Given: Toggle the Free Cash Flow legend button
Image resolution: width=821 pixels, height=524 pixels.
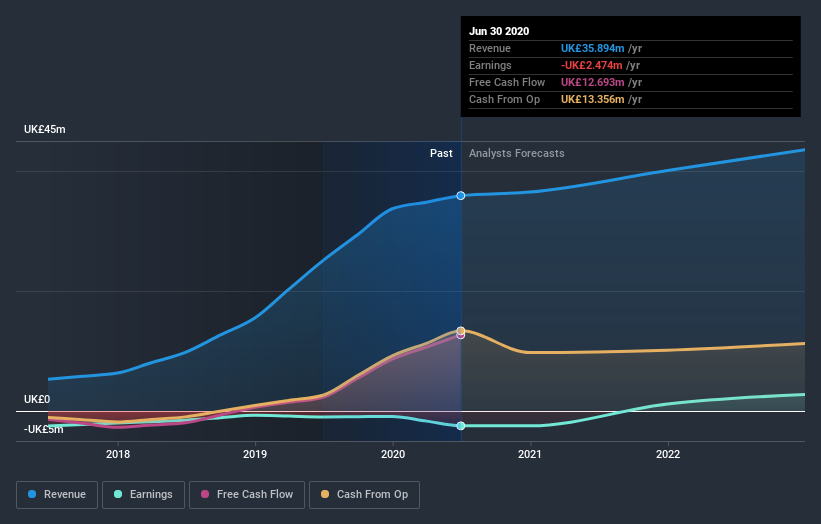Looking at the screenshot, I should click(x=247, y=495).
